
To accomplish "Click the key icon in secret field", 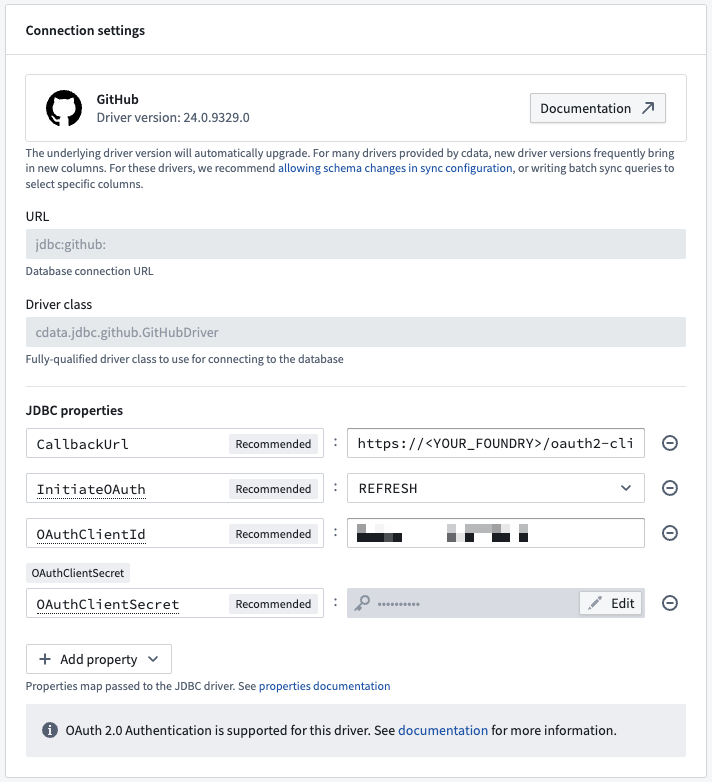I will tap(363, 603).
